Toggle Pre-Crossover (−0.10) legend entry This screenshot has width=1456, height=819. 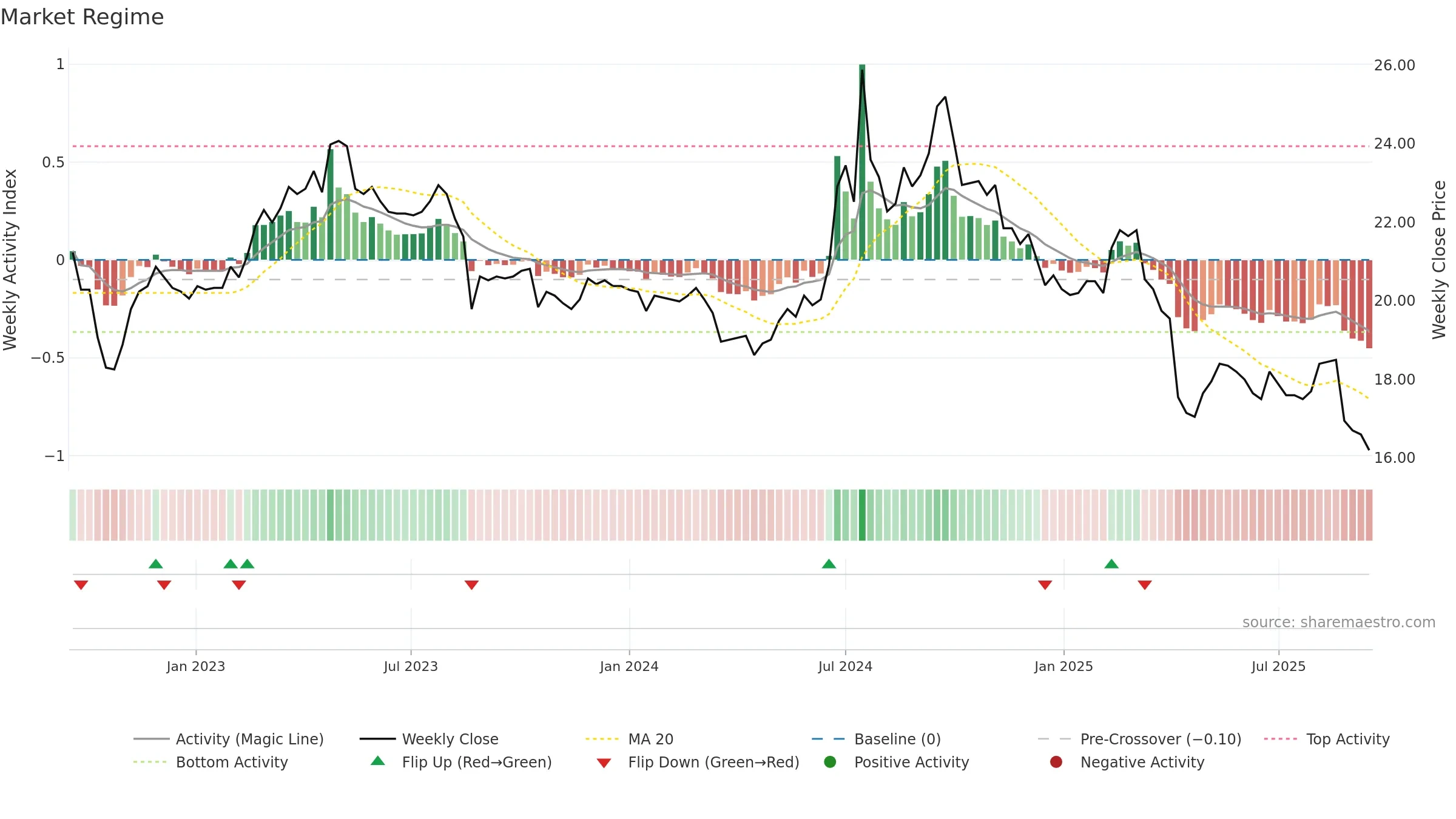pyautogui.click(x=1139, y=739)
